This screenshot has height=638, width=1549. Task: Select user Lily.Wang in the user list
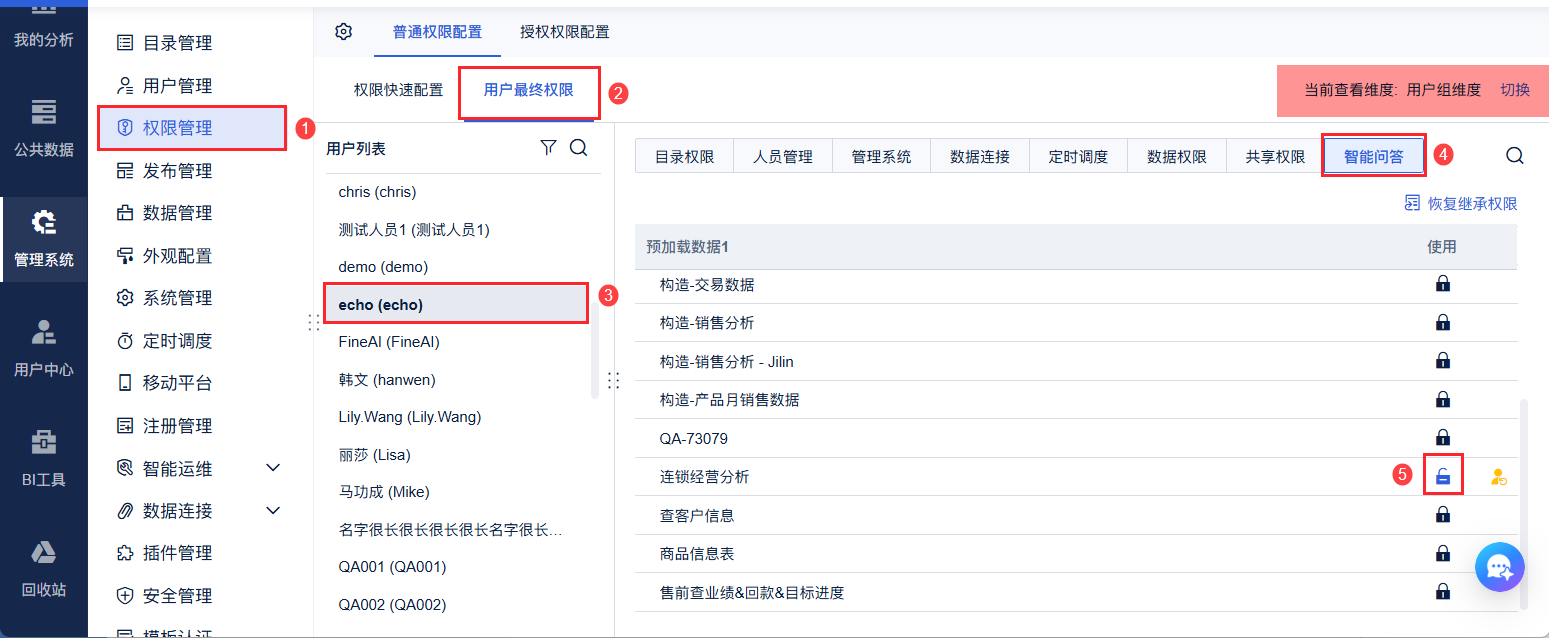pyautogui.click(x=410, y=416)
